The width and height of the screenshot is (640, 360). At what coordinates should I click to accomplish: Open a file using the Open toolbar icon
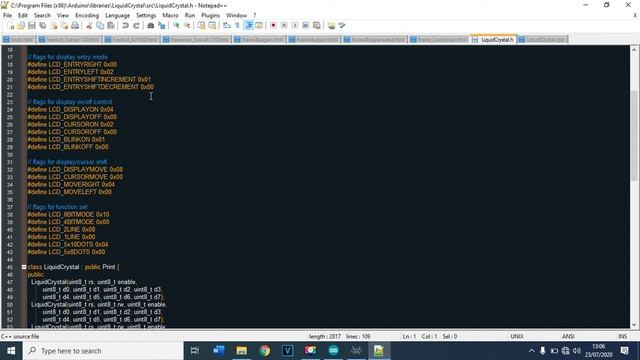[21, 25]
